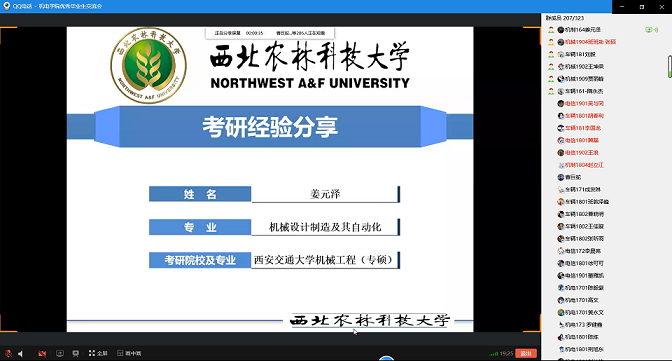The height and width of the screenshot is (361, 672).
Task: Click the green user badge beside 车辆161
Action: [x=551, y=91]
